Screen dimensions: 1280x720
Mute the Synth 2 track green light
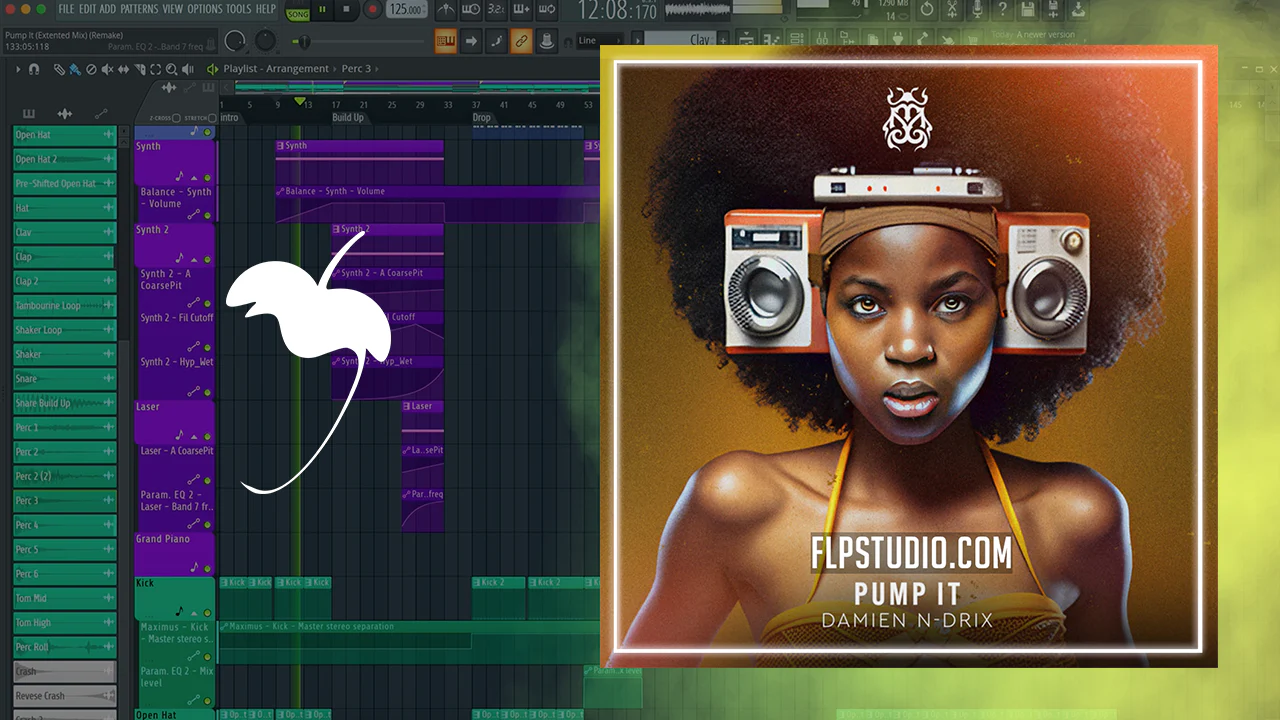point(208,260)
